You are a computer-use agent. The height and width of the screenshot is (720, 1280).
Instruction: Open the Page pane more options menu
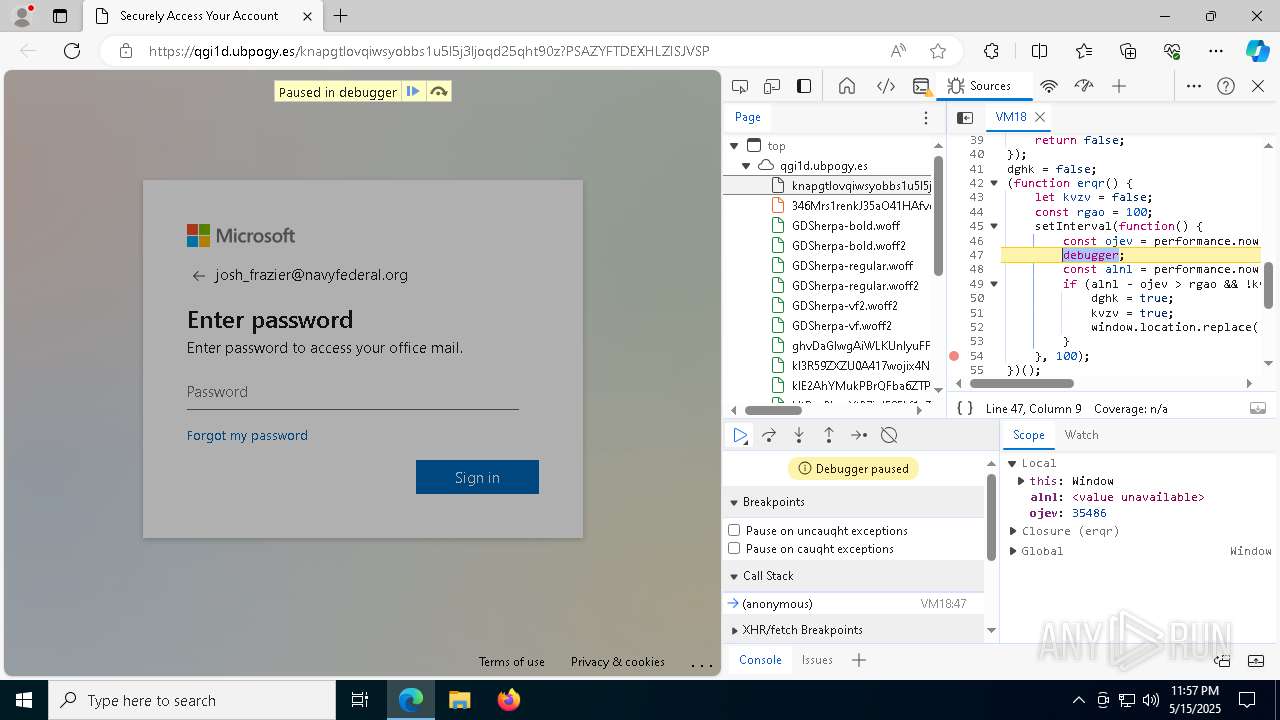pos(926,117)
